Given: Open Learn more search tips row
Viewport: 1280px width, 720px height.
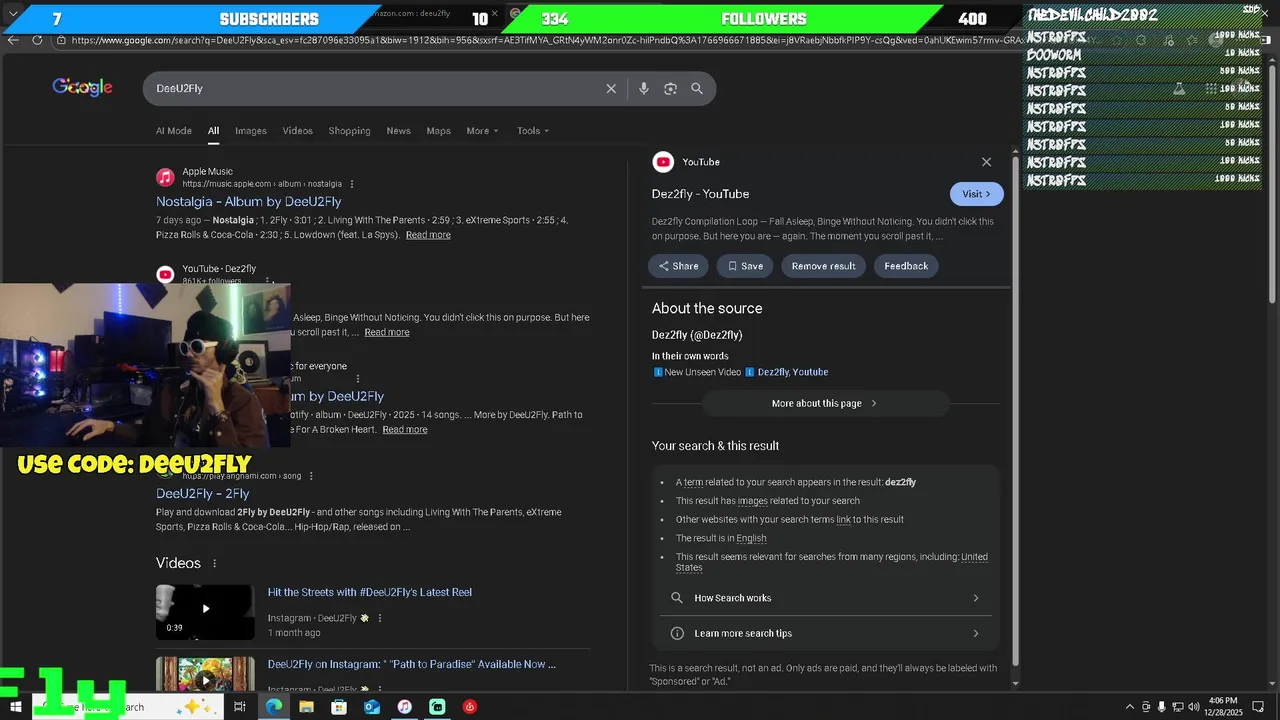Looking at the screenshot, I should click(825, 633).
